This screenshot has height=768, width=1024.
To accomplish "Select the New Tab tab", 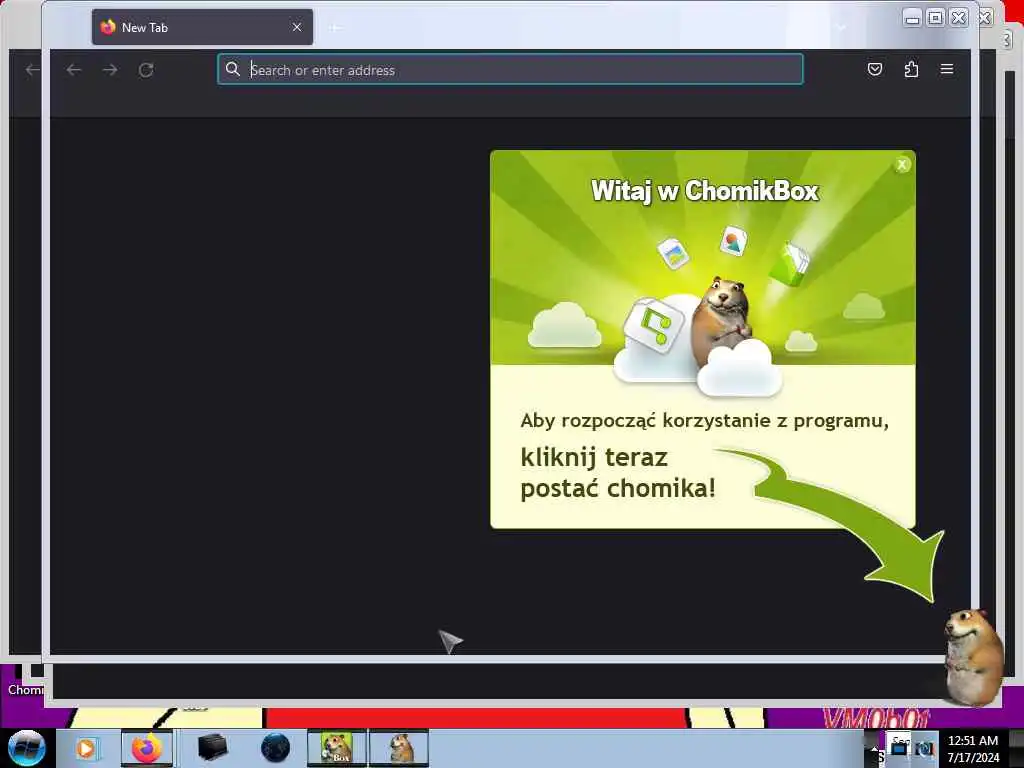I will [202, 27].
